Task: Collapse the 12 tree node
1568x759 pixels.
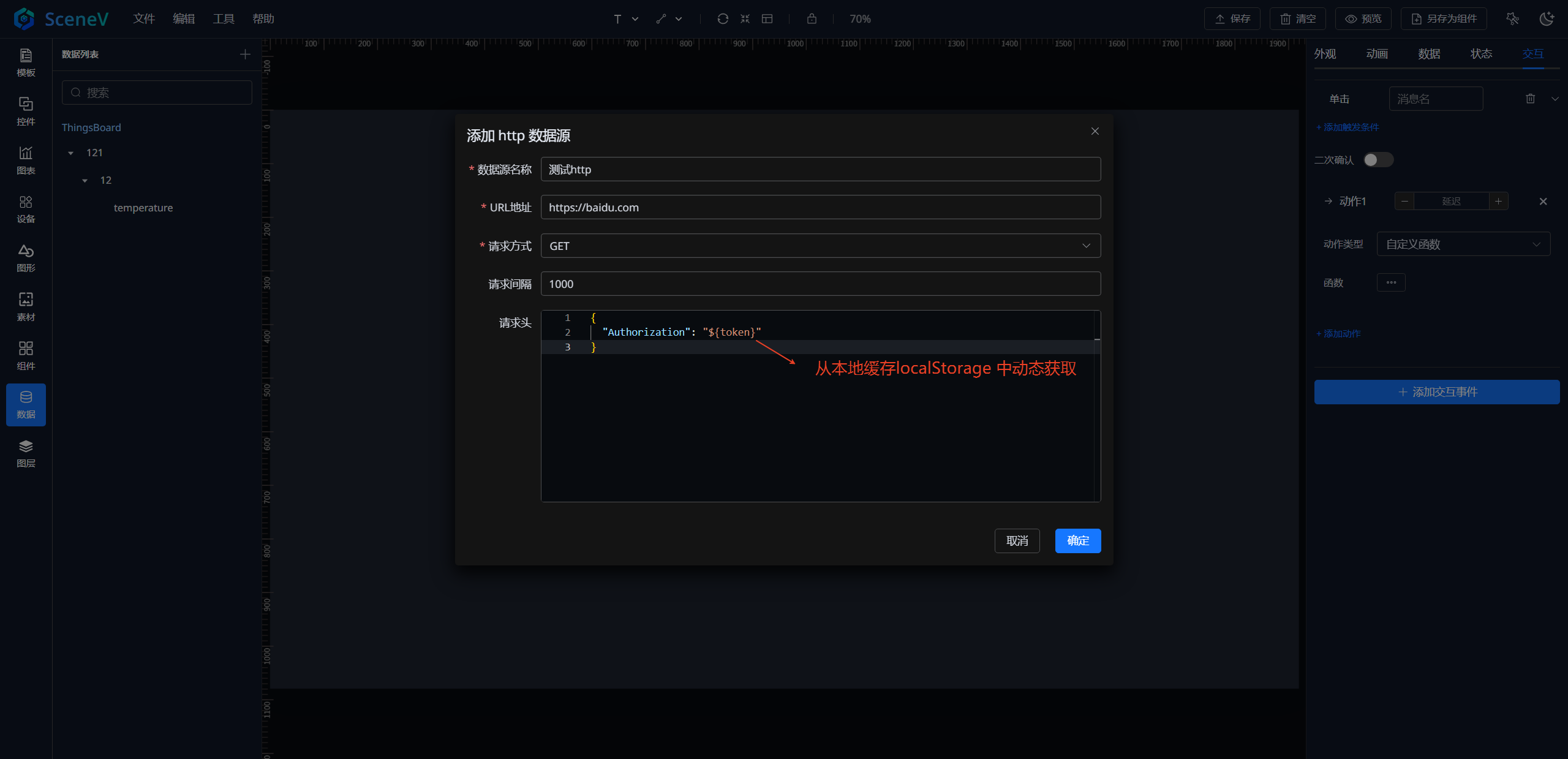Action: coord(85,181)
